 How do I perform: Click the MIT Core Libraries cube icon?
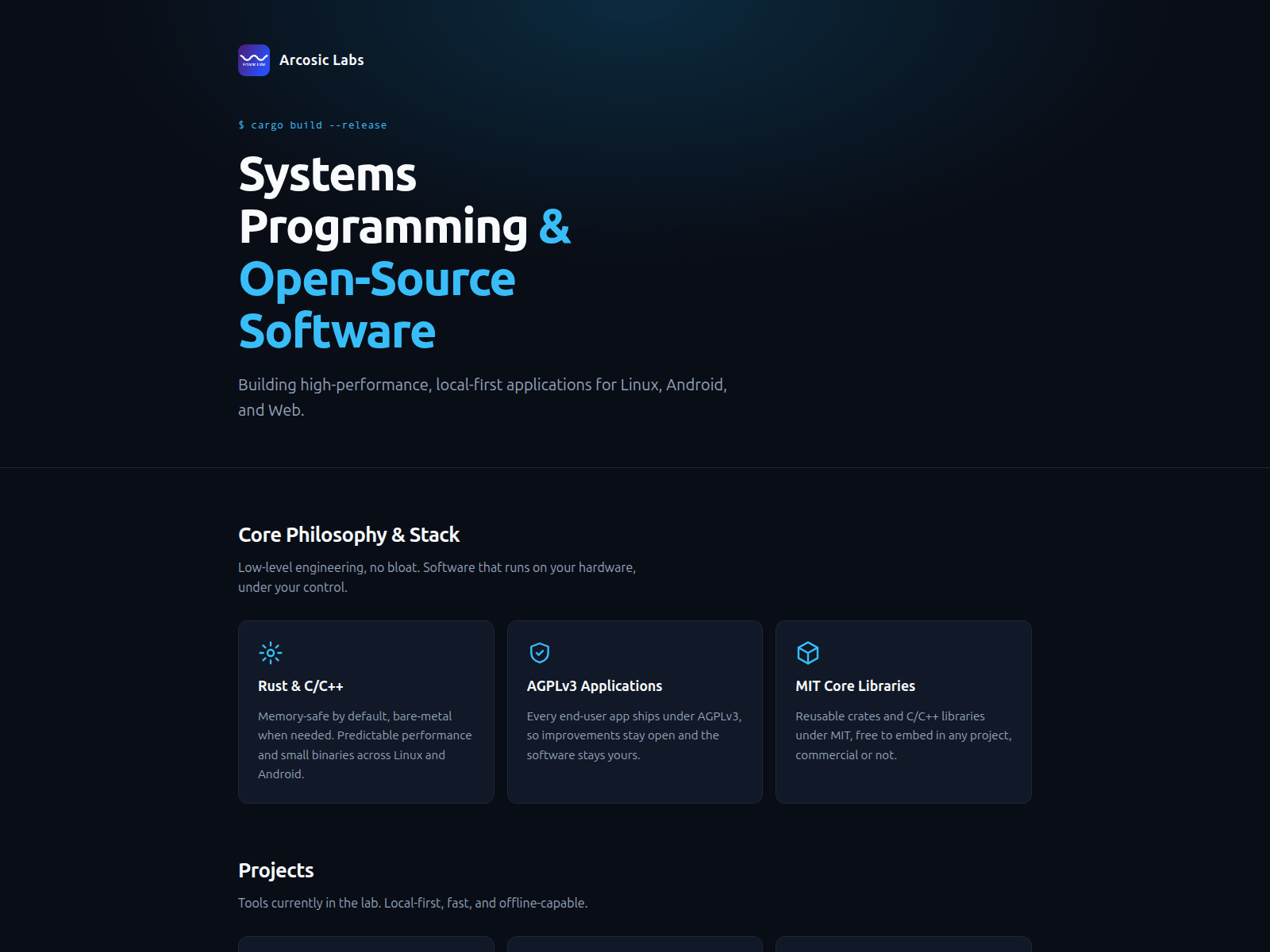[808, 653]
